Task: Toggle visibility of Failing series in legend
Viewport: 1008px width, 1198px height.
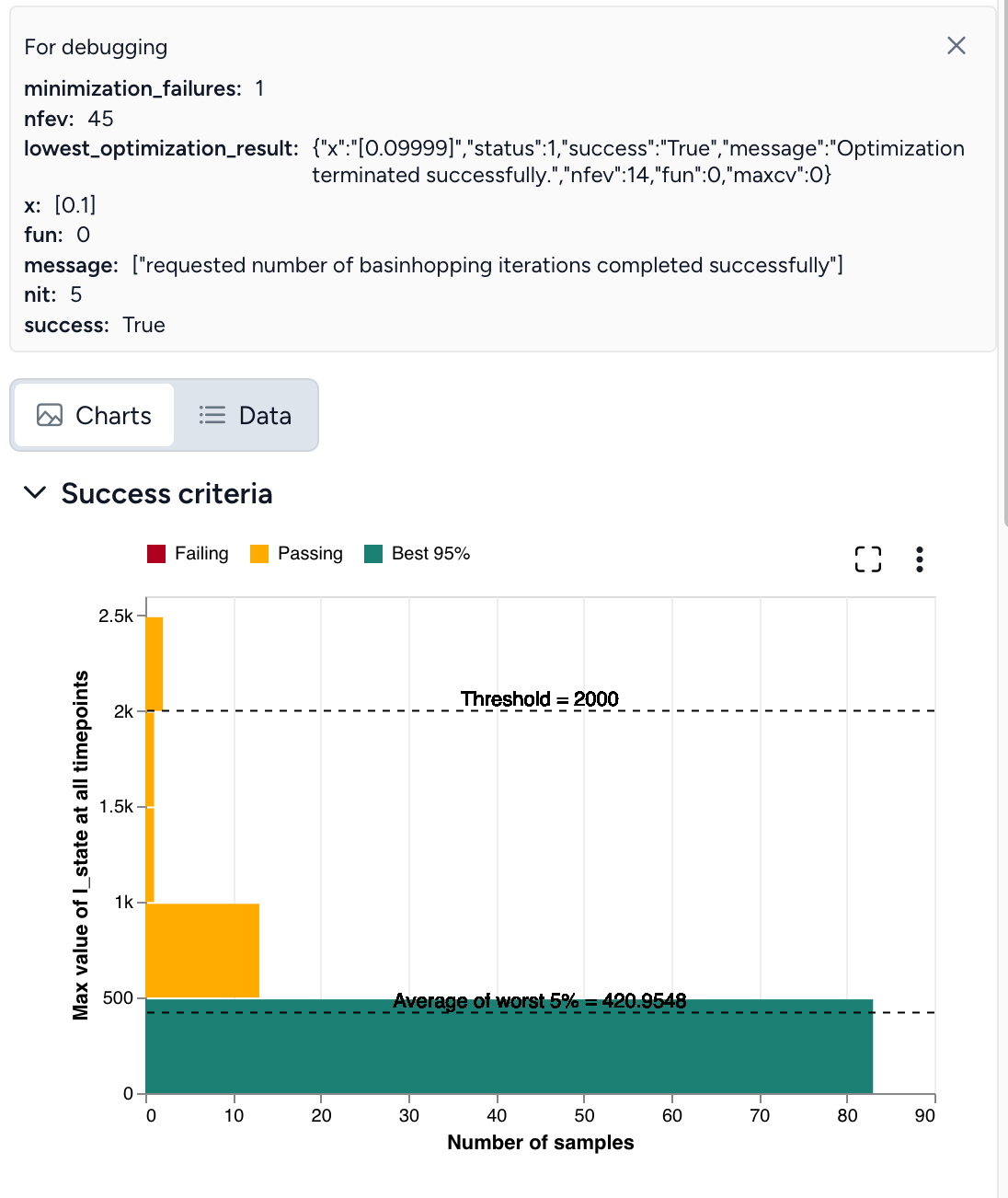Action: point(188,553)
